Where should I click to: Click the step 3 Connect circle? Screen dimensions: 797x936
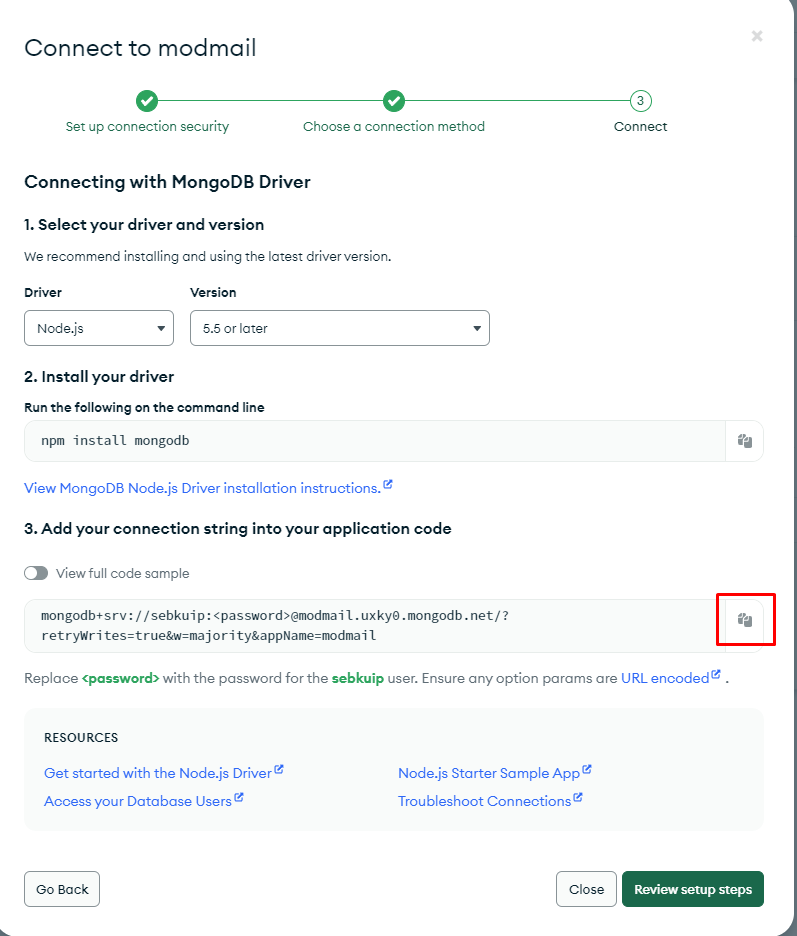point(641,101)
